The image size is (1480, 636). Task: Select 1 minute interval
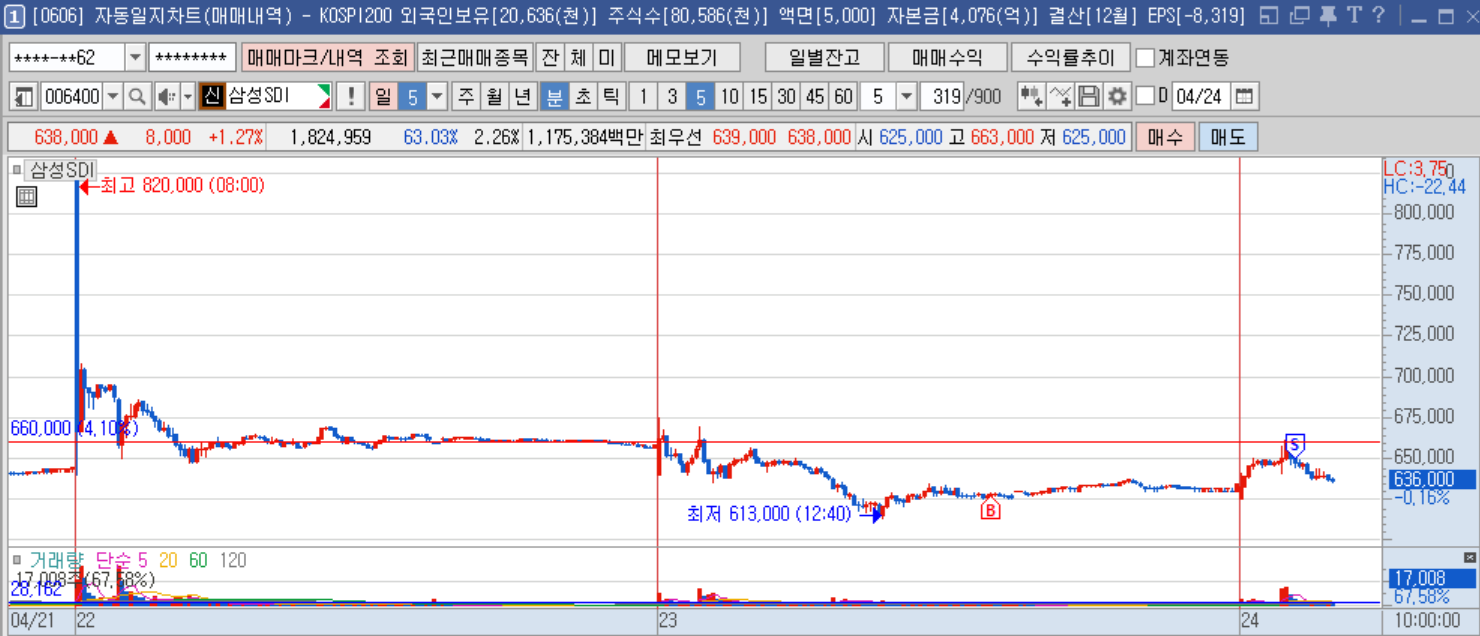pyautogui.click(x=643, y=97)
